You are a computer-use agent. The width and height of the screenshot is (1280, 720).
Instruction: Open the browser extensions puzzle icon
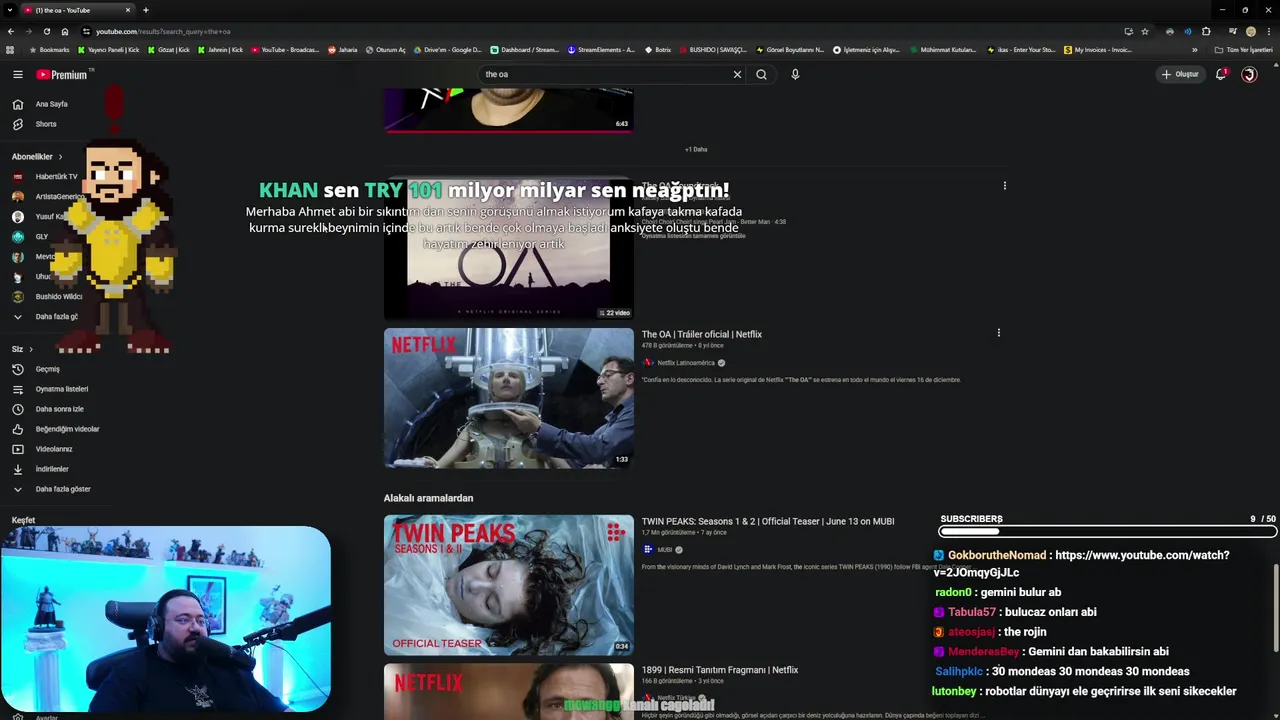point(1206,31)
